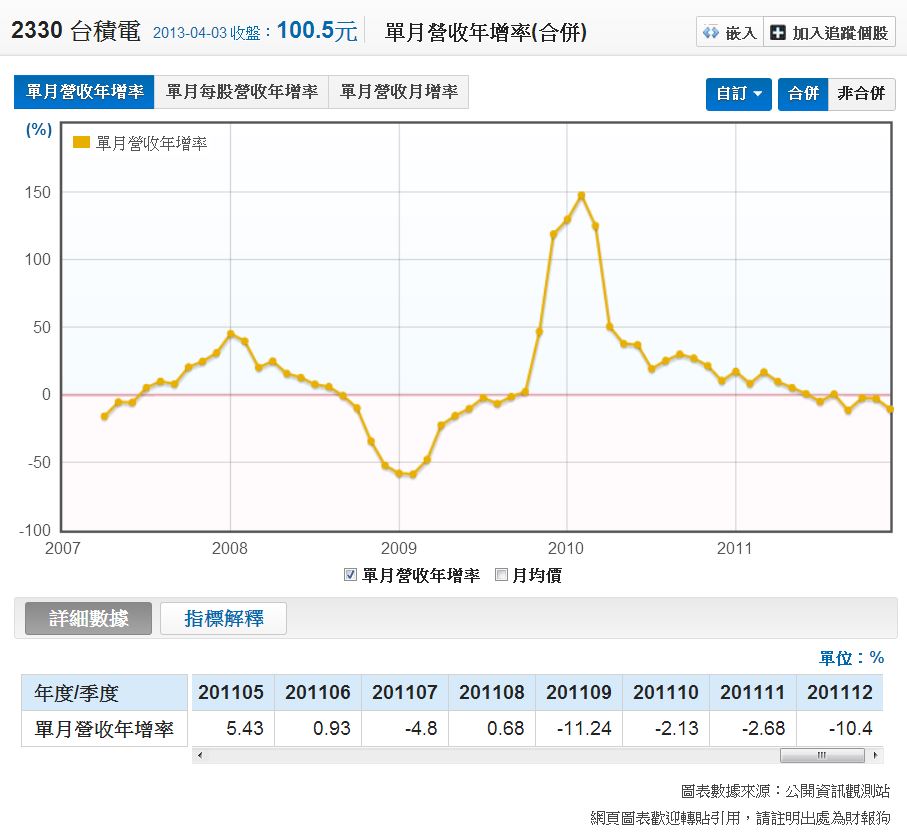Click the table scrollbar right arrow

876,755
